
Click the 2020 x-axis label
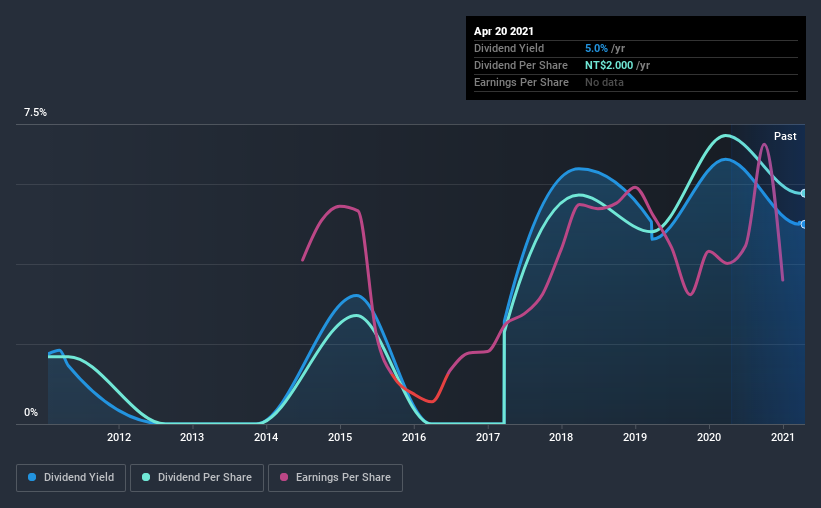[709, 437]
